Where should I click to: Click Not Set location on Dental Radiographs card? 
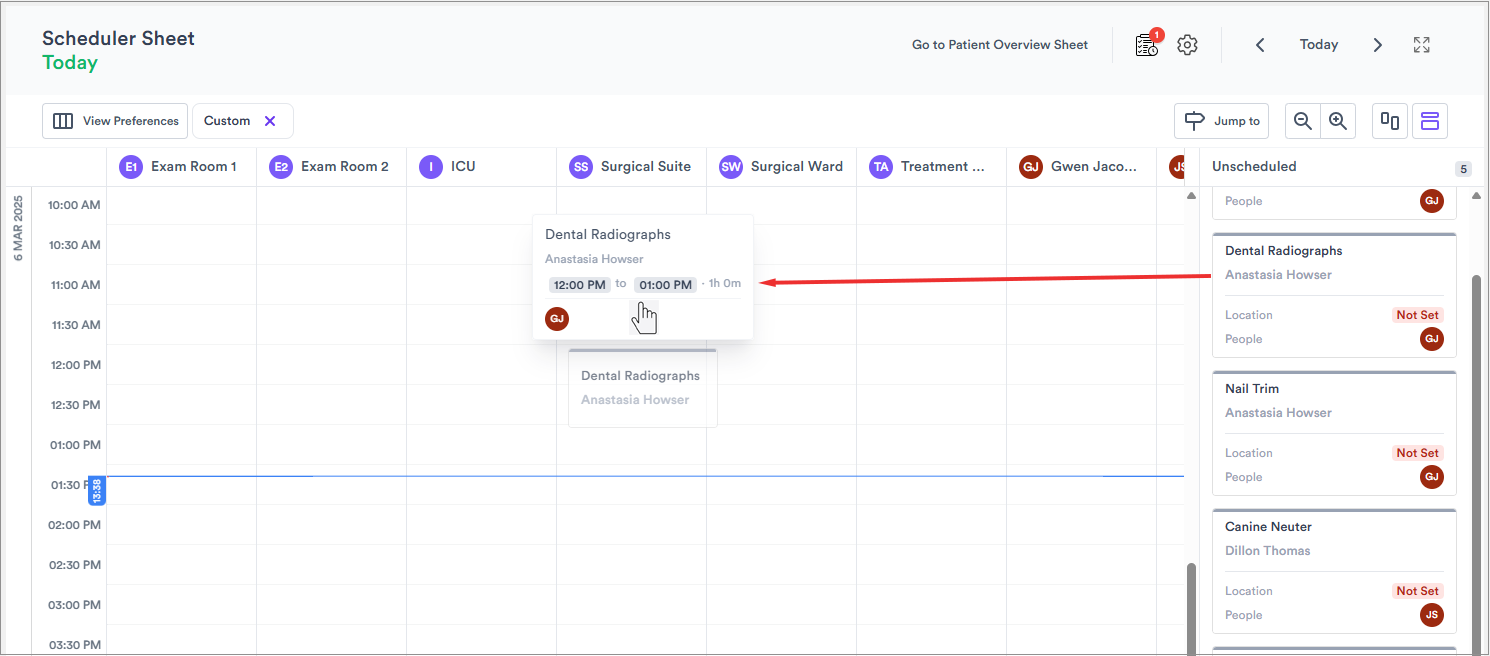click(x=1417, y=315)
